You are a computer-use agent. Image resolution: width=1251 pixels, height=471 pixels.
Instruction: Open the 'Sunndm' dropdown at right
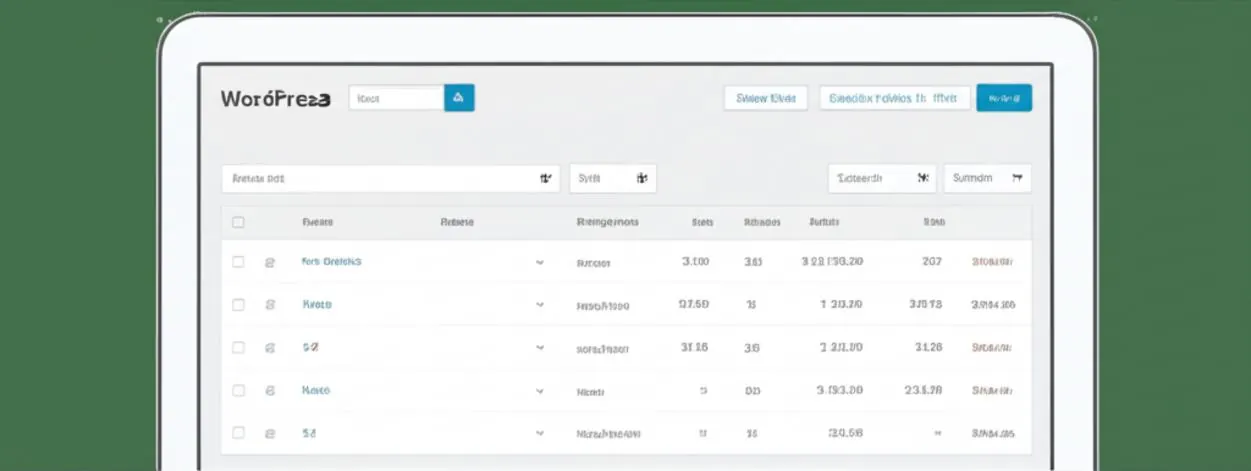coord(988,179)
